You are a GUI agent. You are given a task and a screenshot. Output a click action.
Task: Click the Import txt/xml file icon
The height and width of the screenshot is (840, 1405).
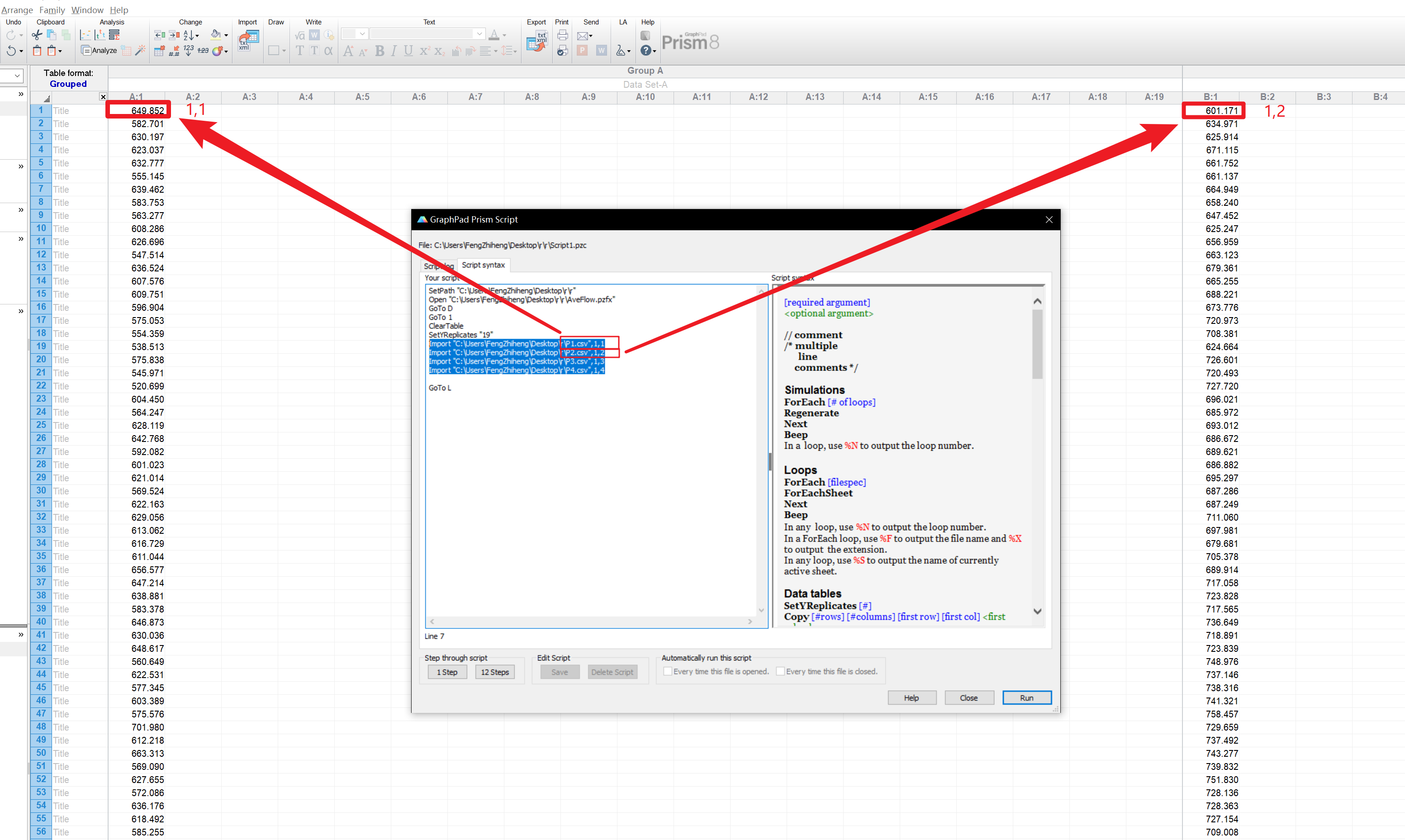pos(248,41)
